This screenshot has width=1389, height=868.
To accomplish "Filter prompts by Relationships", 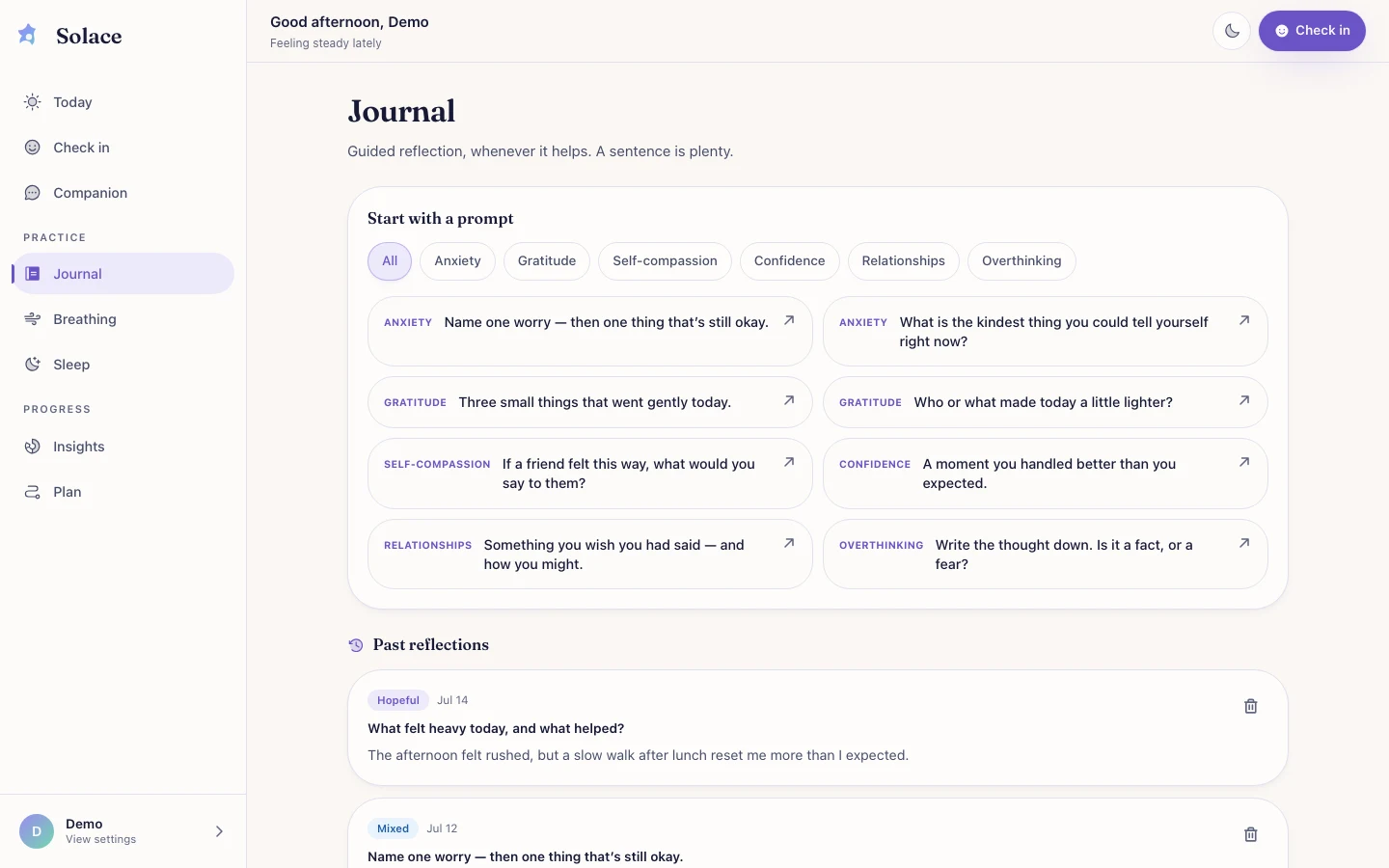I will [904, 261].
